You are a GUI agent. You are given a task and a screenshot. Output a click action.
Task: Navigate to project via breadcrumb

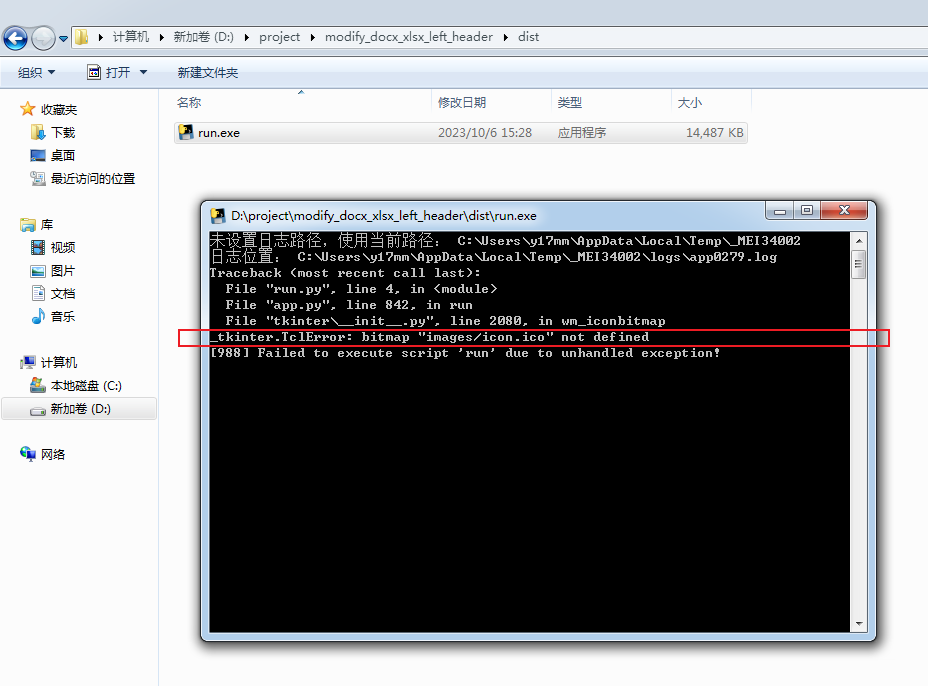tap(279, 36)
